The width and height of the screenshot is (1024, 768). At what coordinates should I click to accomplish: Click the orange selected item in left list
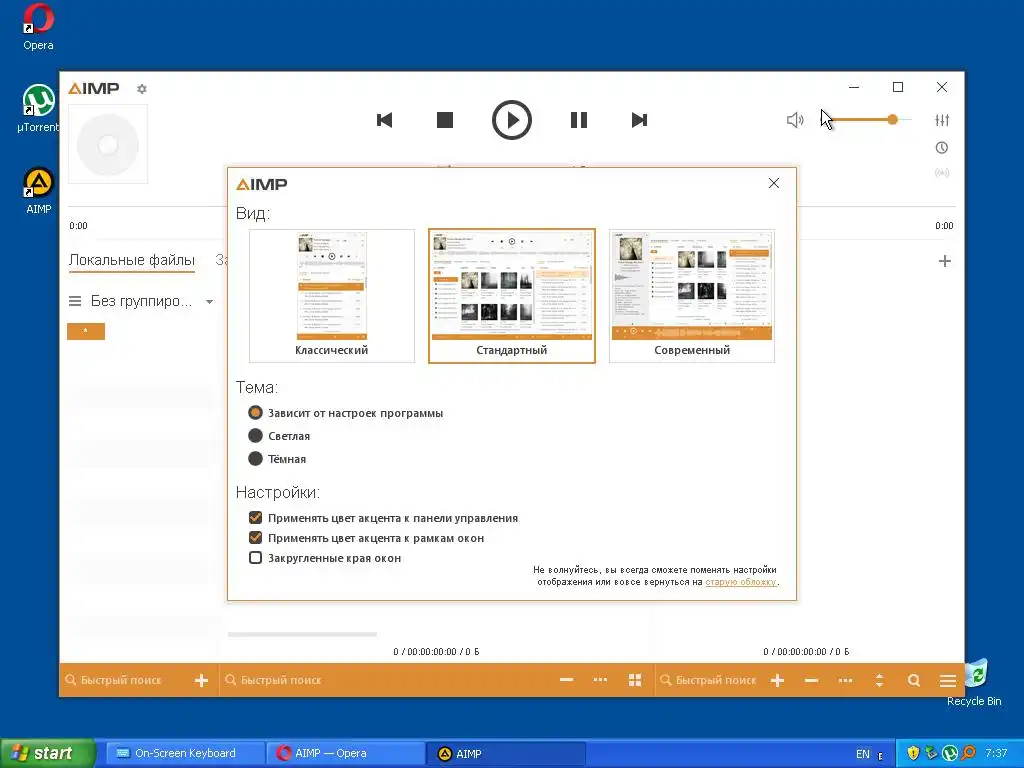(86, 331)
